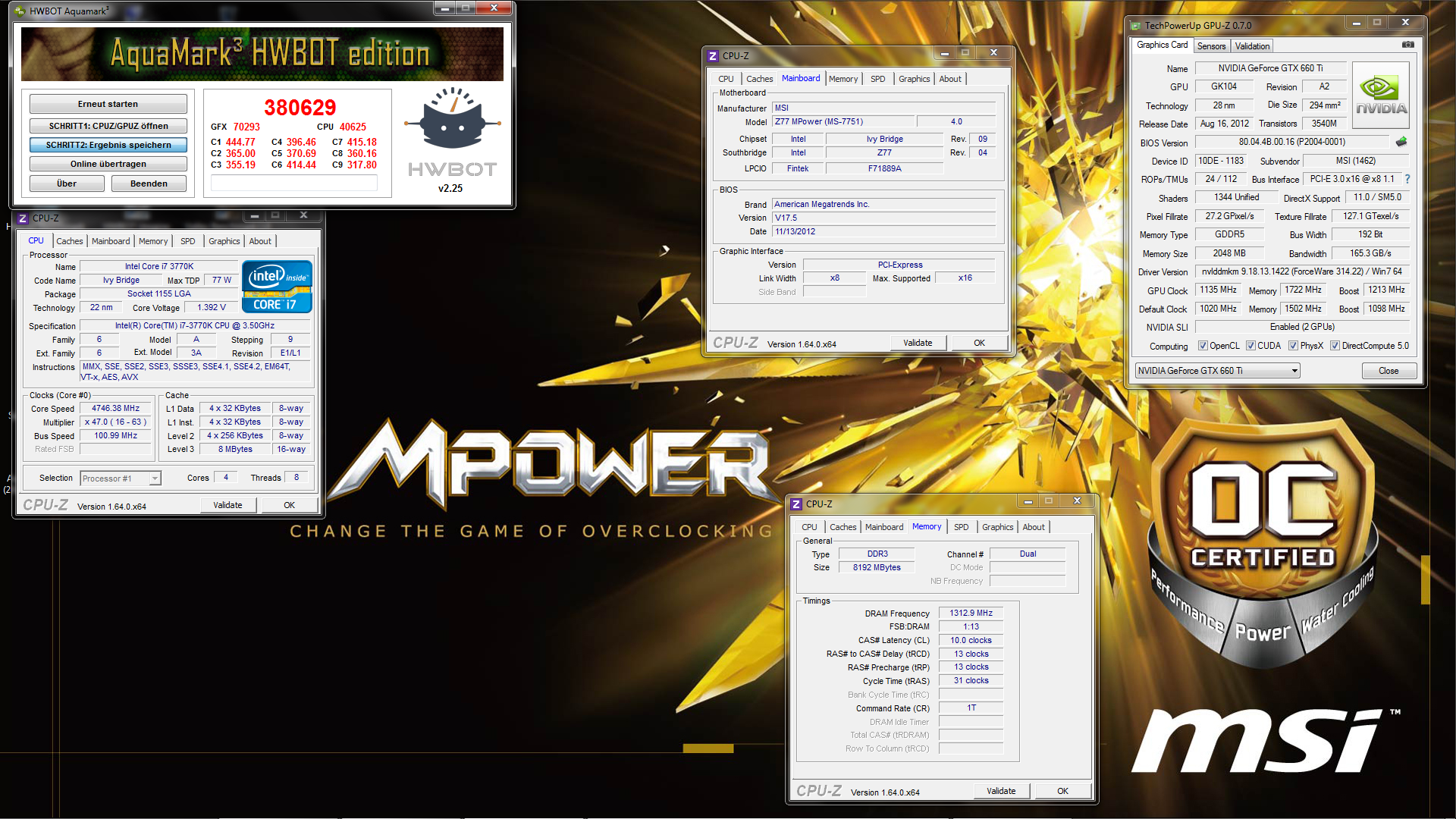This screenshot has width=1456, height=819.
Task: Open About tab in CPU-Z Mainboard window
Action: tap(950, 79)
